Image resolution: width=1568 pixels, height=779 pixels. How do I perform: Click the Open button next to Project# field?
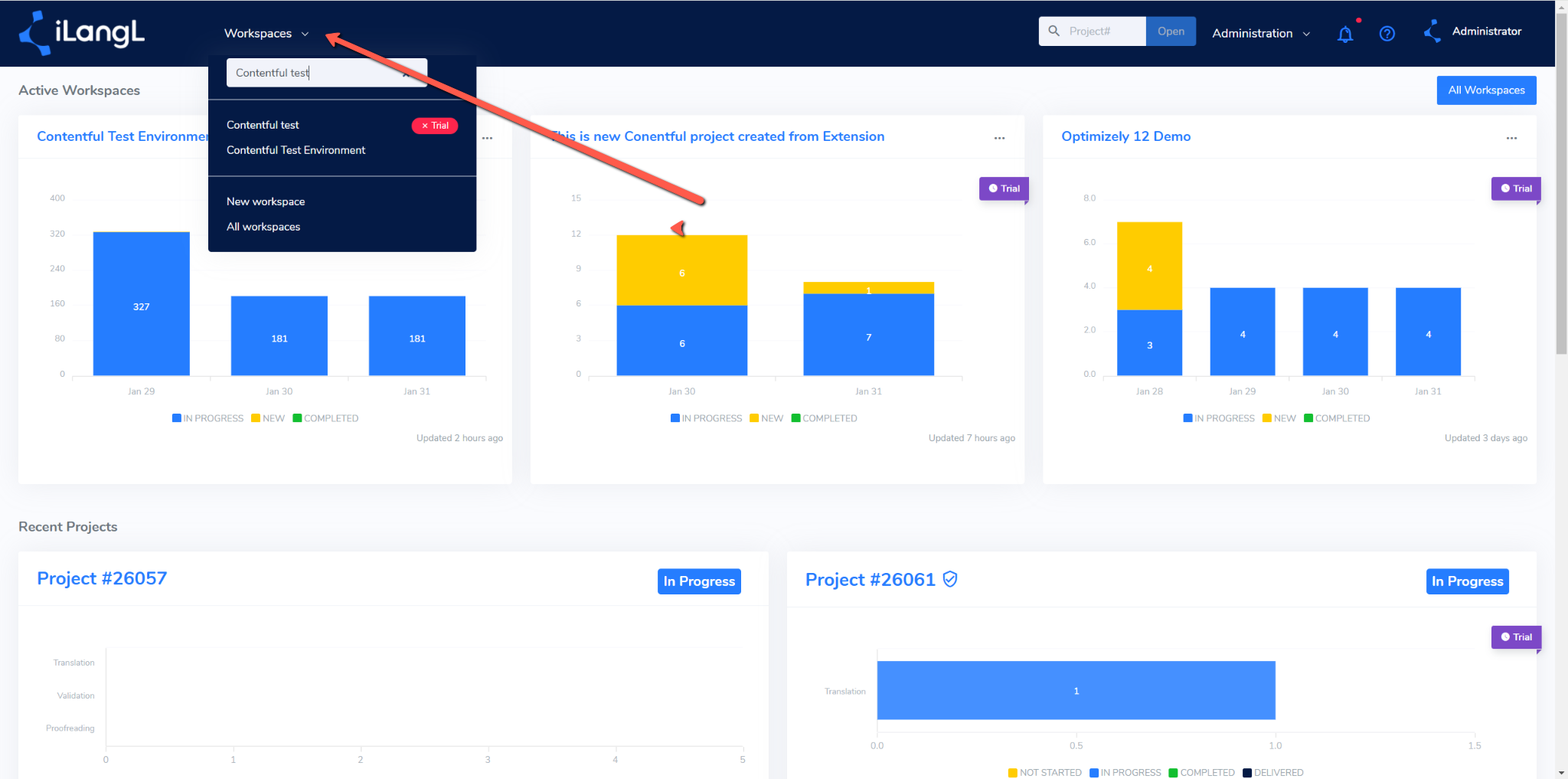1171,31
